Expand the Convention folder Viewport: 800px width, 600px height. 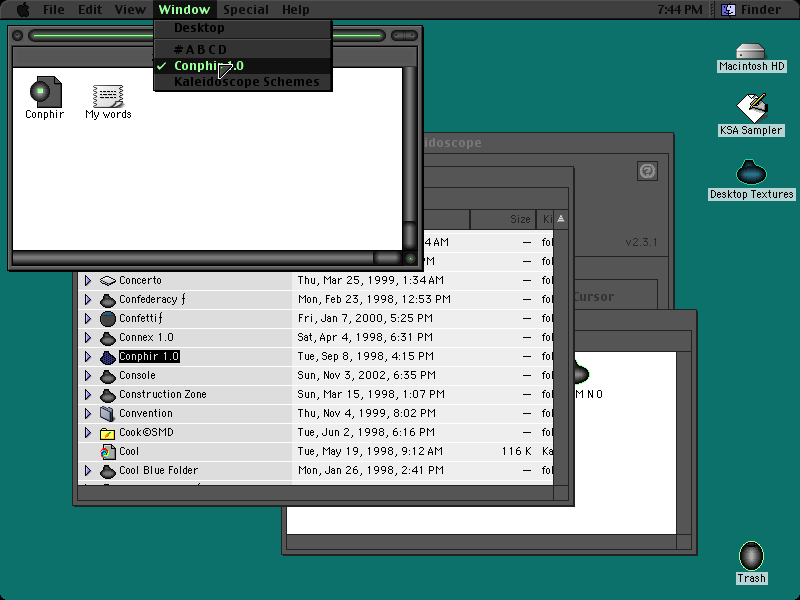point(88,413)
